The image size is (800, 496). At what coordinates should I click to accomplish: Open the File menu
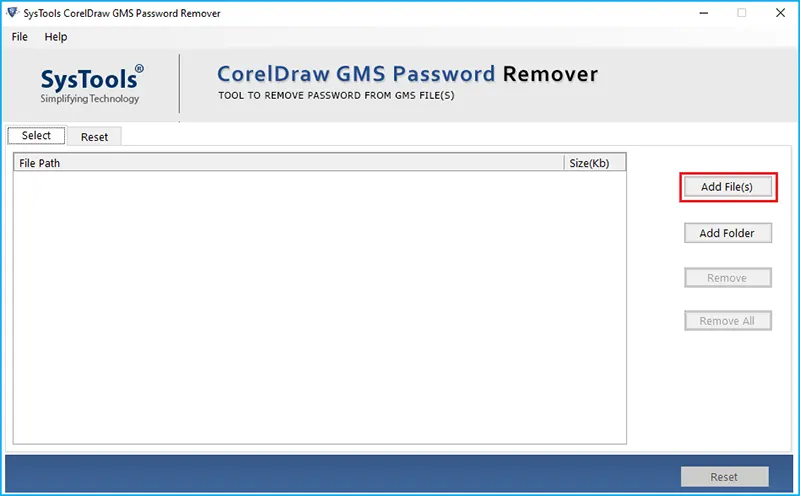(x=19, y=37)
